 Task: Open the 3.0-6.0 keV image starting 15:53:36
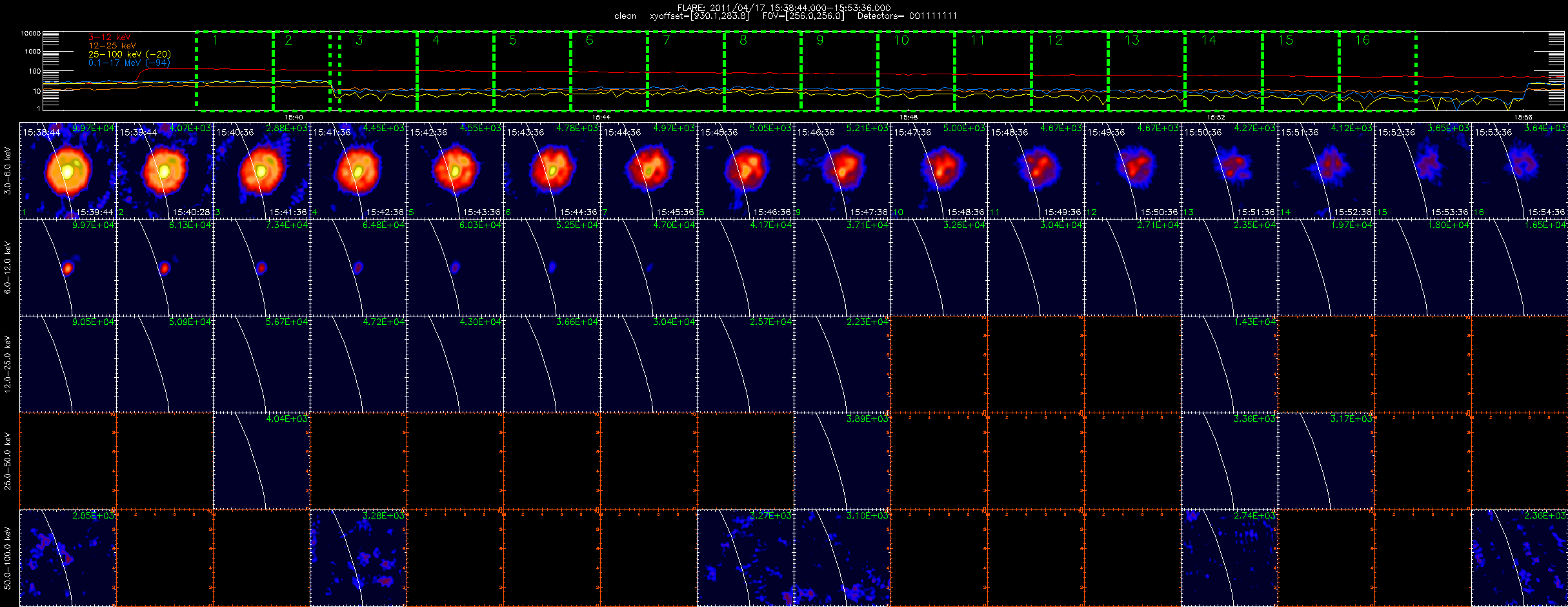point(1520,170)
